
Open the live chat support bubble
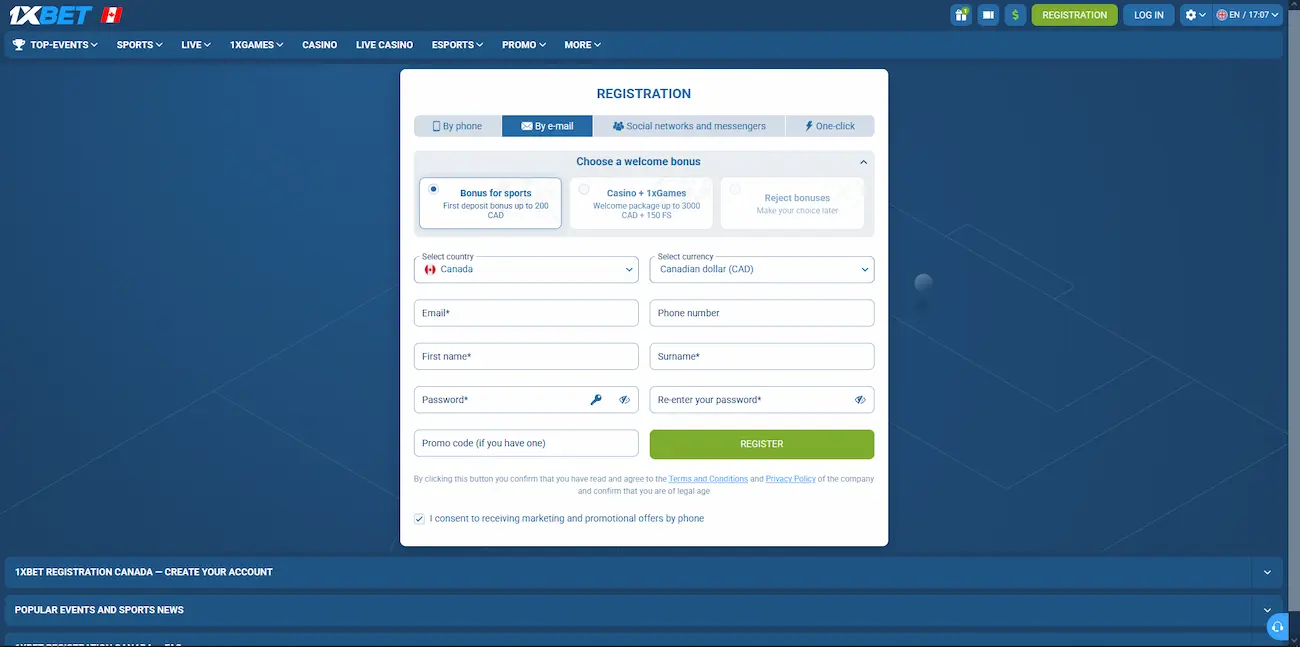1278,627
